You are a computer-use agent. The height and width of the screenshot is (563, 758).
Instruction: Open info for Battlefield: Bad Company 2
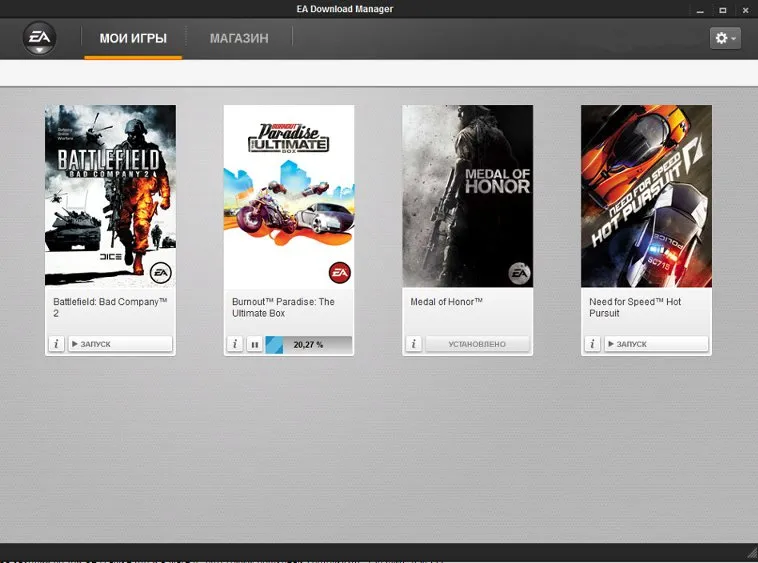click(57, 344)
